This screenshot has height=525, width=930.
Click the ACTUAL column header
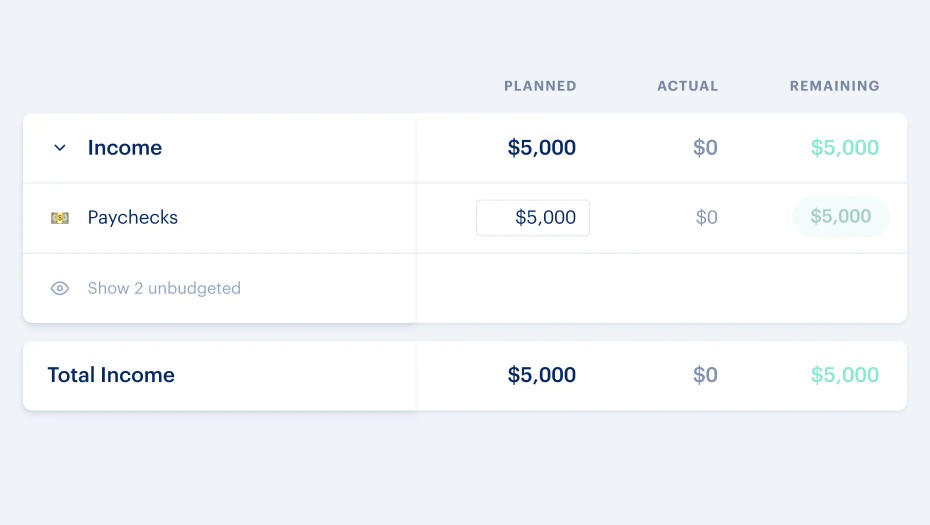(x=687, y=86)
